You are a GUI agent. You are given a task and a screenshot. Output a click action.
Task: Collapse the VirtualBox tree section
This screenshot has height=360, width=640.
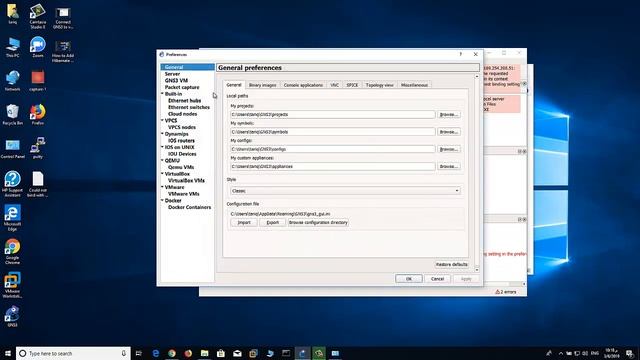click(162, 173)
